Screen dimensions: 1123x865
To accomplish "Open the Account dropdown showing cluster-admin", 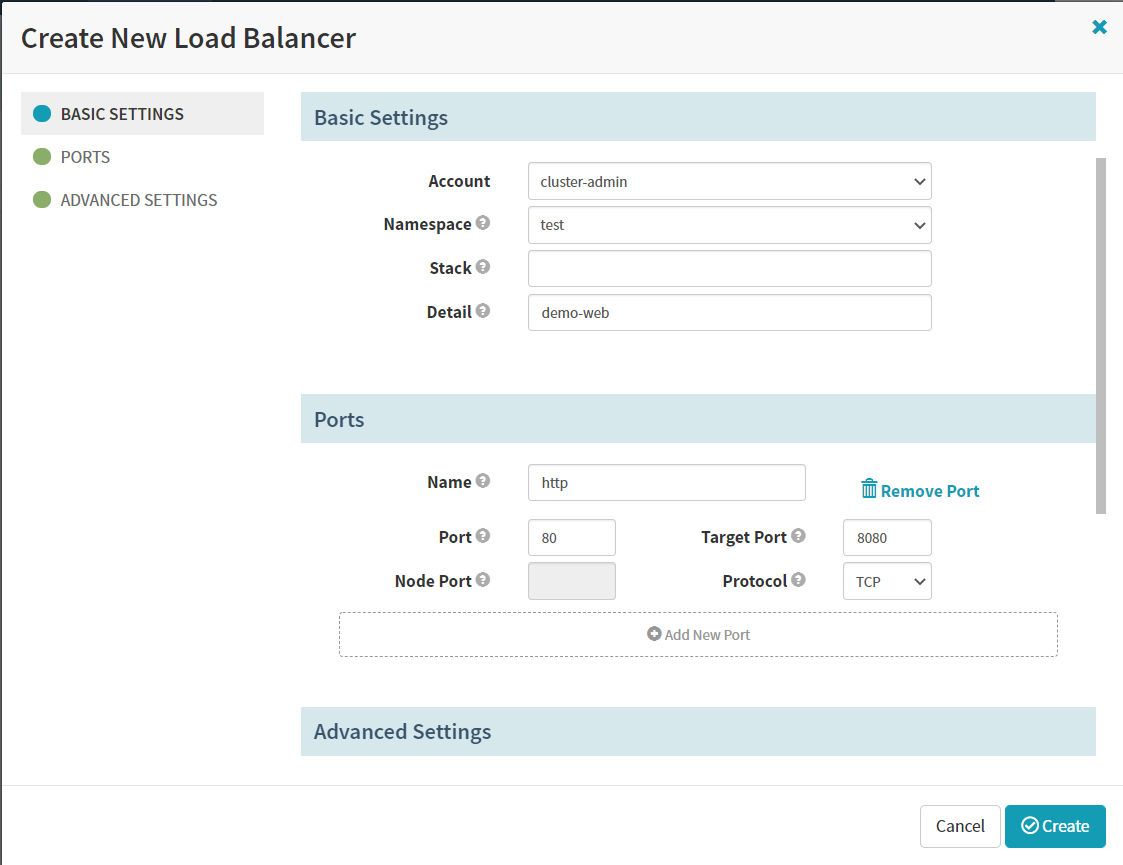I will click(730, 181).
